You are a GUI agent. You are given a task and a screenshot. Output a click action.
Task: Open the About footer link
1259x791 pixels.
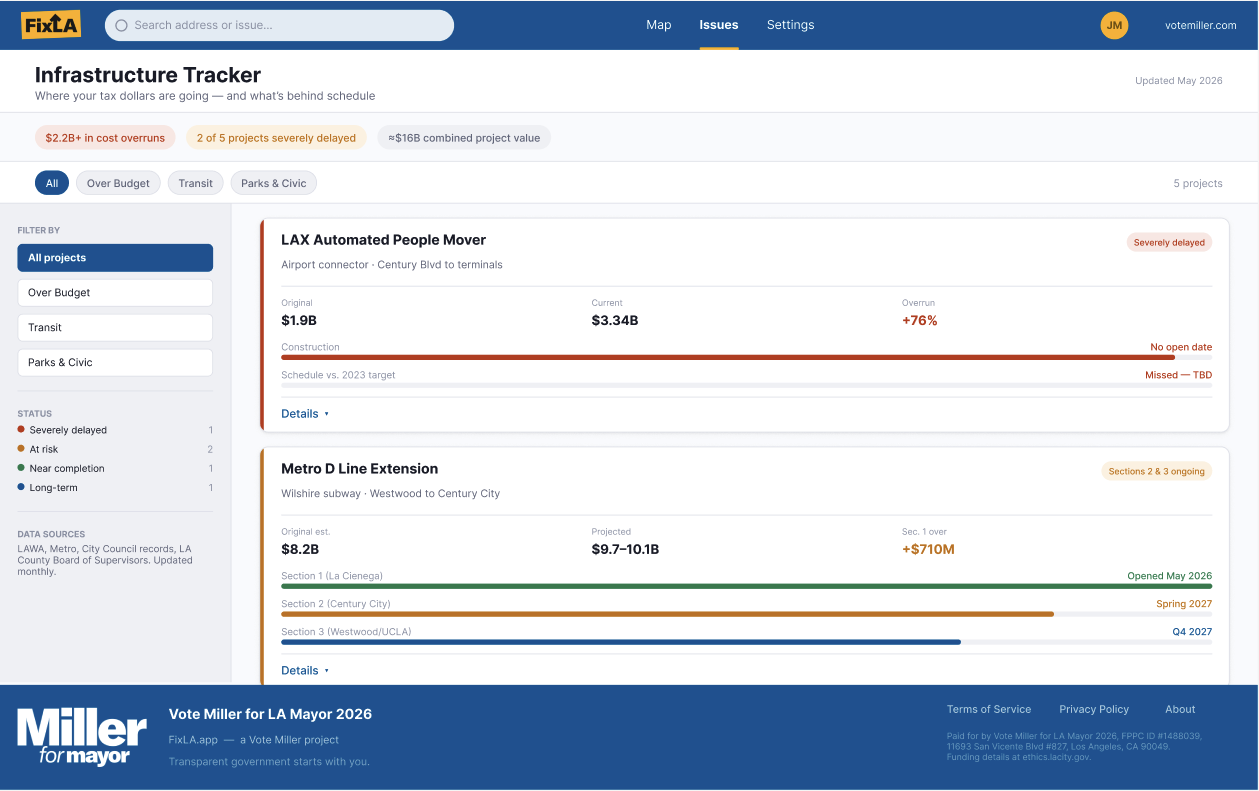1180,709
